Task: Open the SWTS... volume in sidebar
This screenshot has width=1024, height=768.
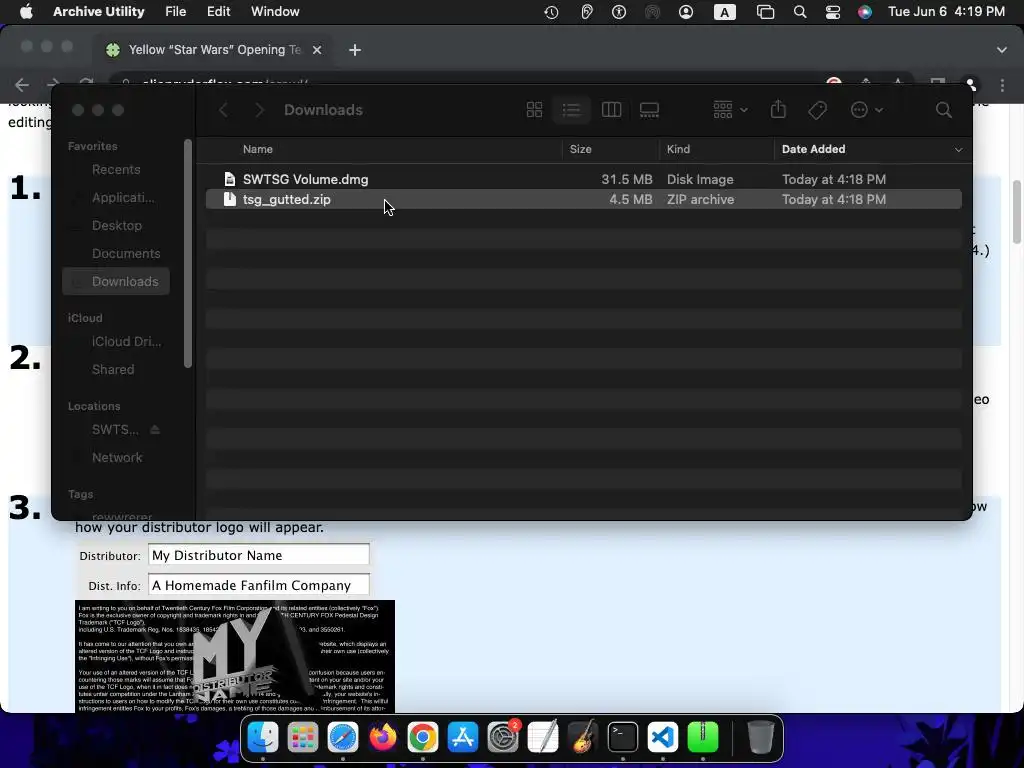Action: coord(115,430)
